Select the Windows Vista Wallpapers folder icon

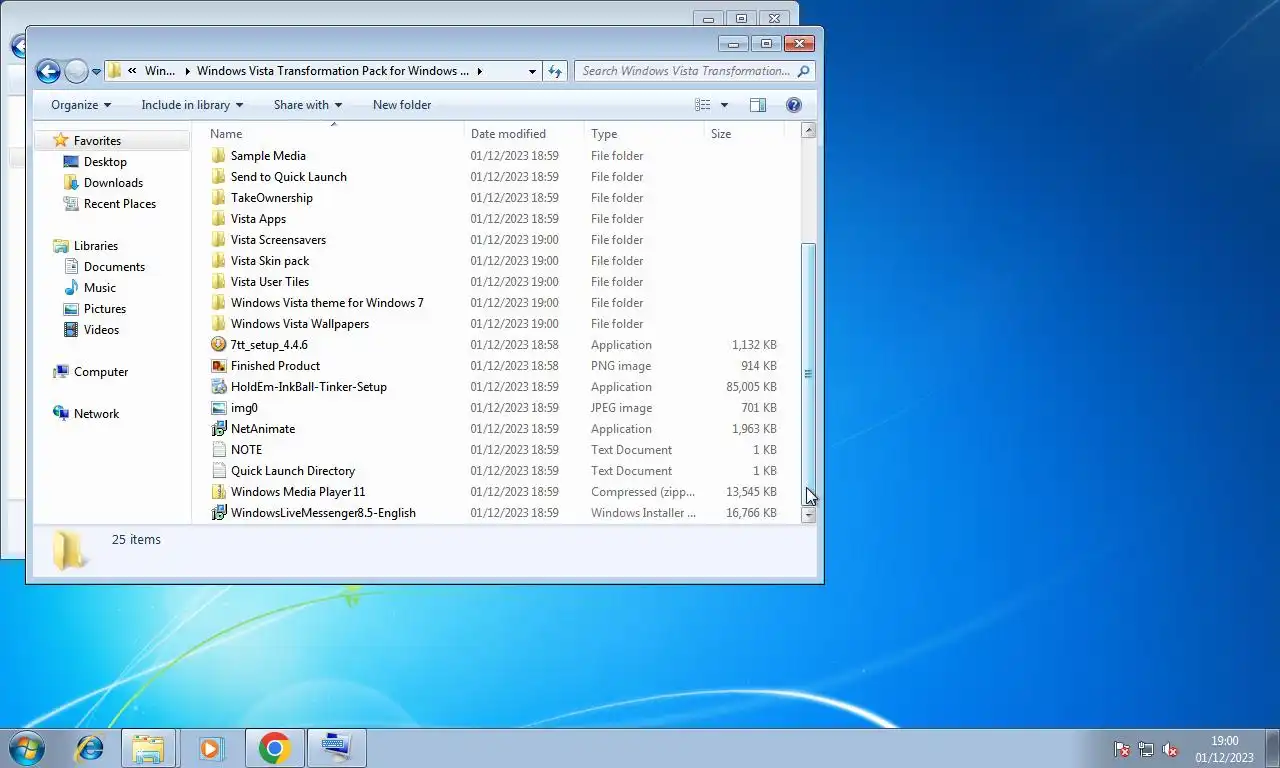click(219, 324)
